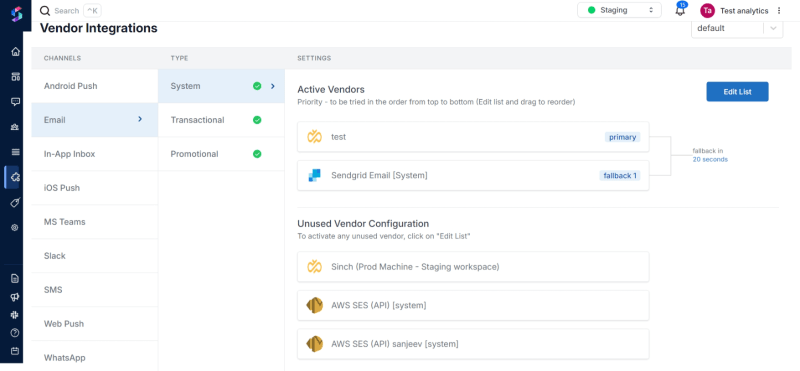Open the stacked lines sidebar icon
The width and height of the screenshot is (800, 371).
pyautogui.click(x=15, y=152)
